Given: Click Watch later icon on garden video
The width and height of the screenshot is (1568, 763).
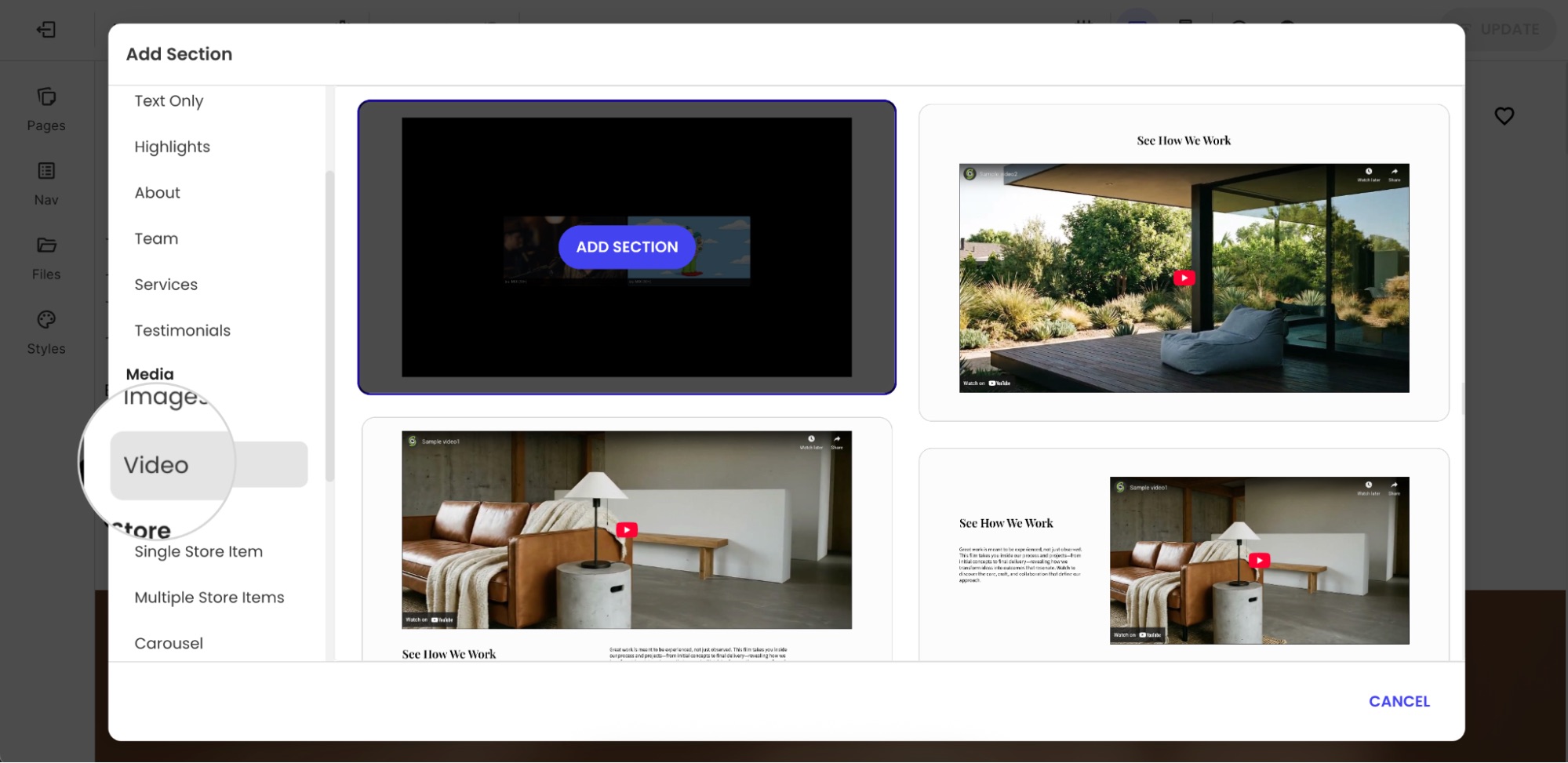Looking at the screenshot, I should [x=1369, y=173].
